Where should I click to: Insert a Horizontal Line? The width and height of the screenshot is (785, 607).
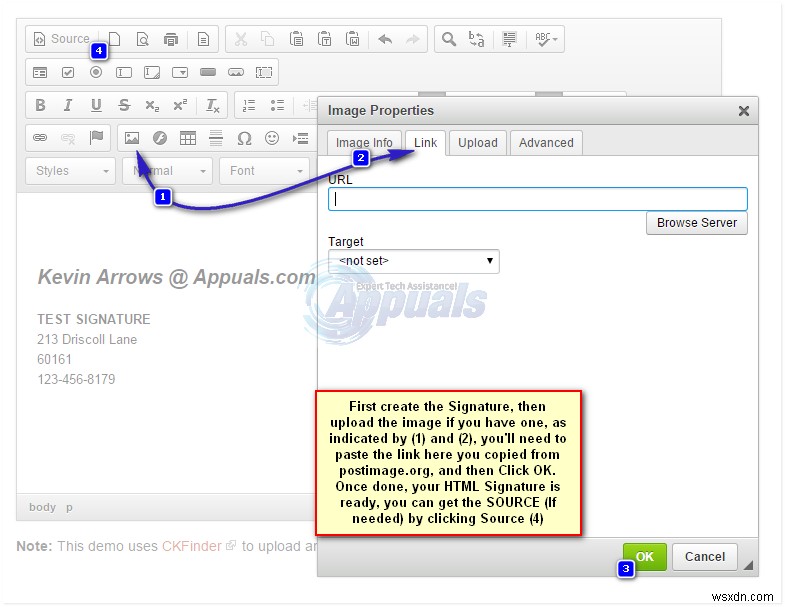pyautogui.click(x=216, y=138)
